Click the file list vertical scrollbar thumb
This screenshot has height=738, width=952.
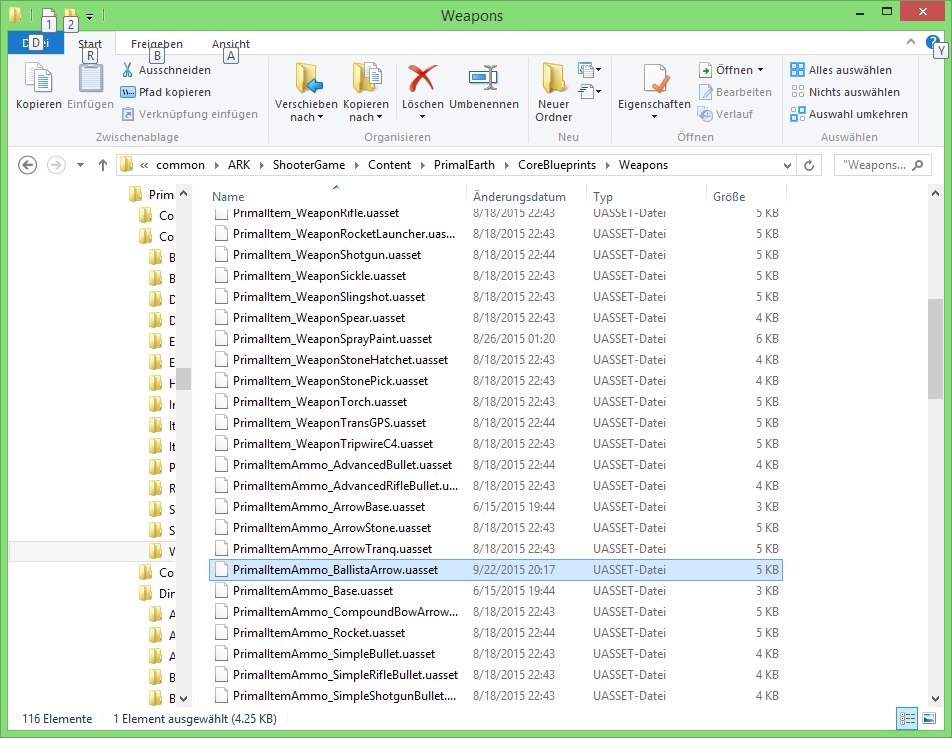[x=935, y=349]
